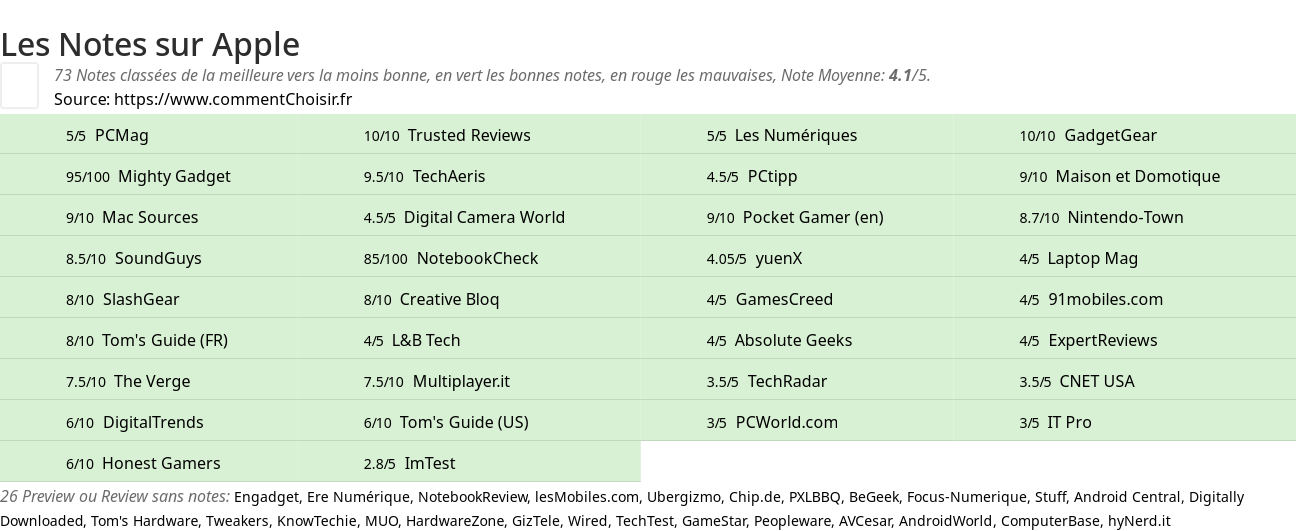Open the Ere Numérique preview link
This screenshot has width=1296, height=531.
[x=359, y=497]
